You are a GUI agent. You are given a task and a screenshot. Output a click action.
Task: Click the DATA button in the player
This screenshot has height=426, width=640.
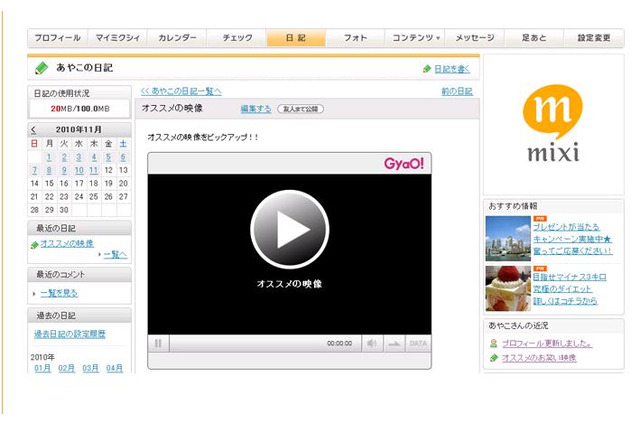coord(418,344)
